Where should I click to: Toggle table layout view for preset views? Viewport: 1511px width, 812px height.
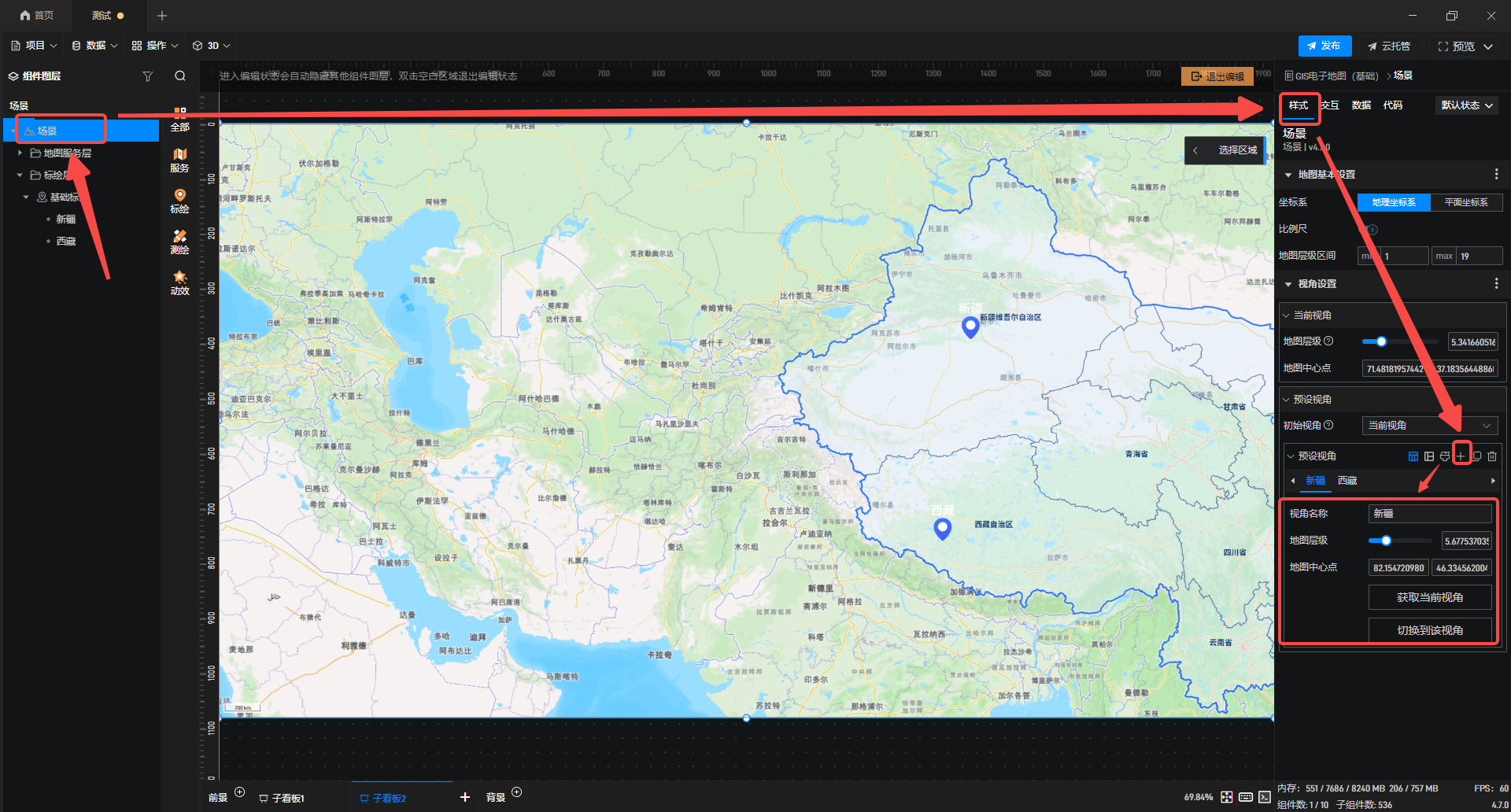click(x=1413, y=456)
